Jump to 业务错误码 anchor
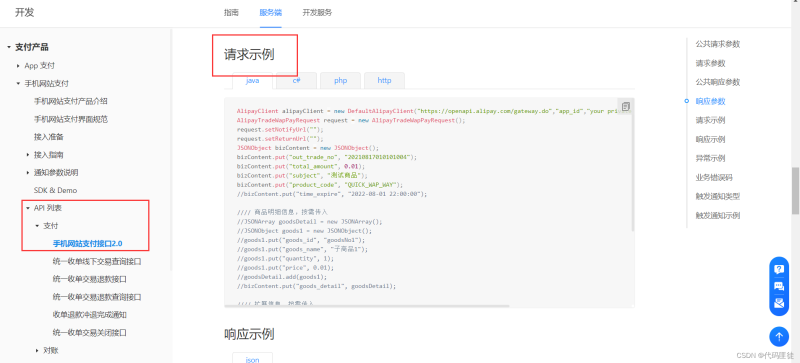800x363 pixels. [714, 178]
